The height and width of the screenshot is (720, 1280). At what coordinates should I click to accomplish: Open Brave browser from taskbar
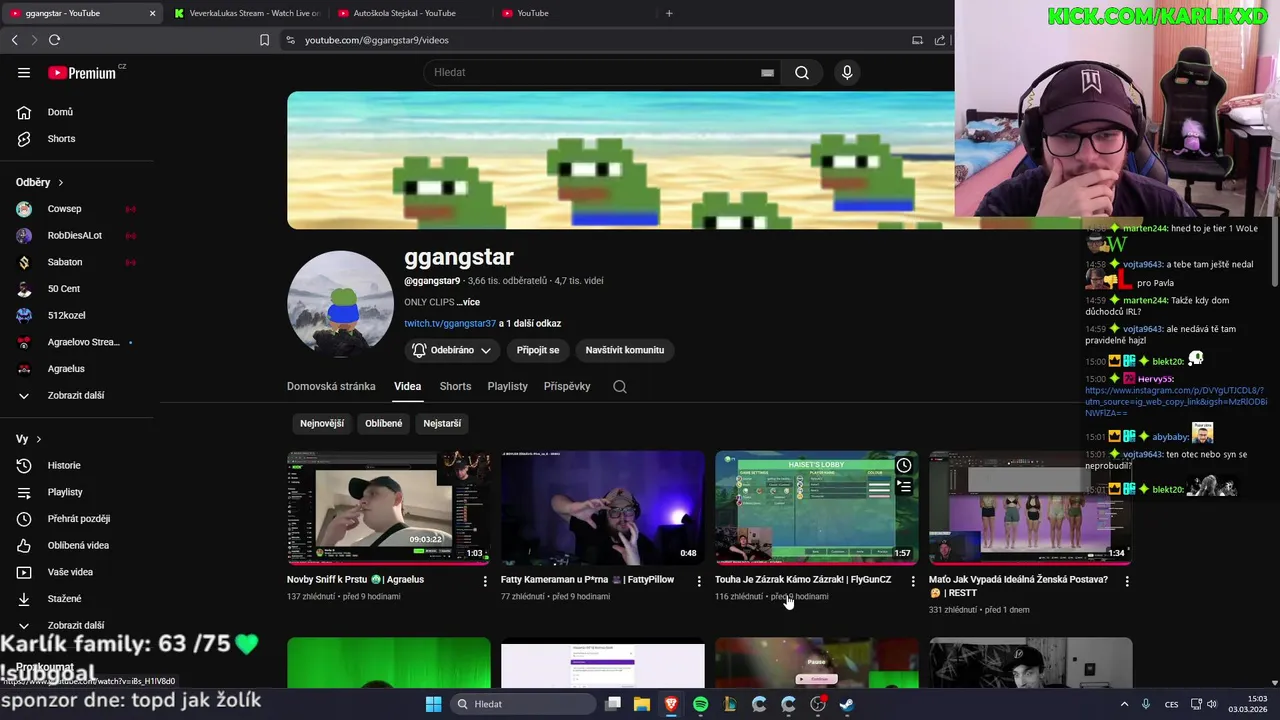tap(671, 704)
